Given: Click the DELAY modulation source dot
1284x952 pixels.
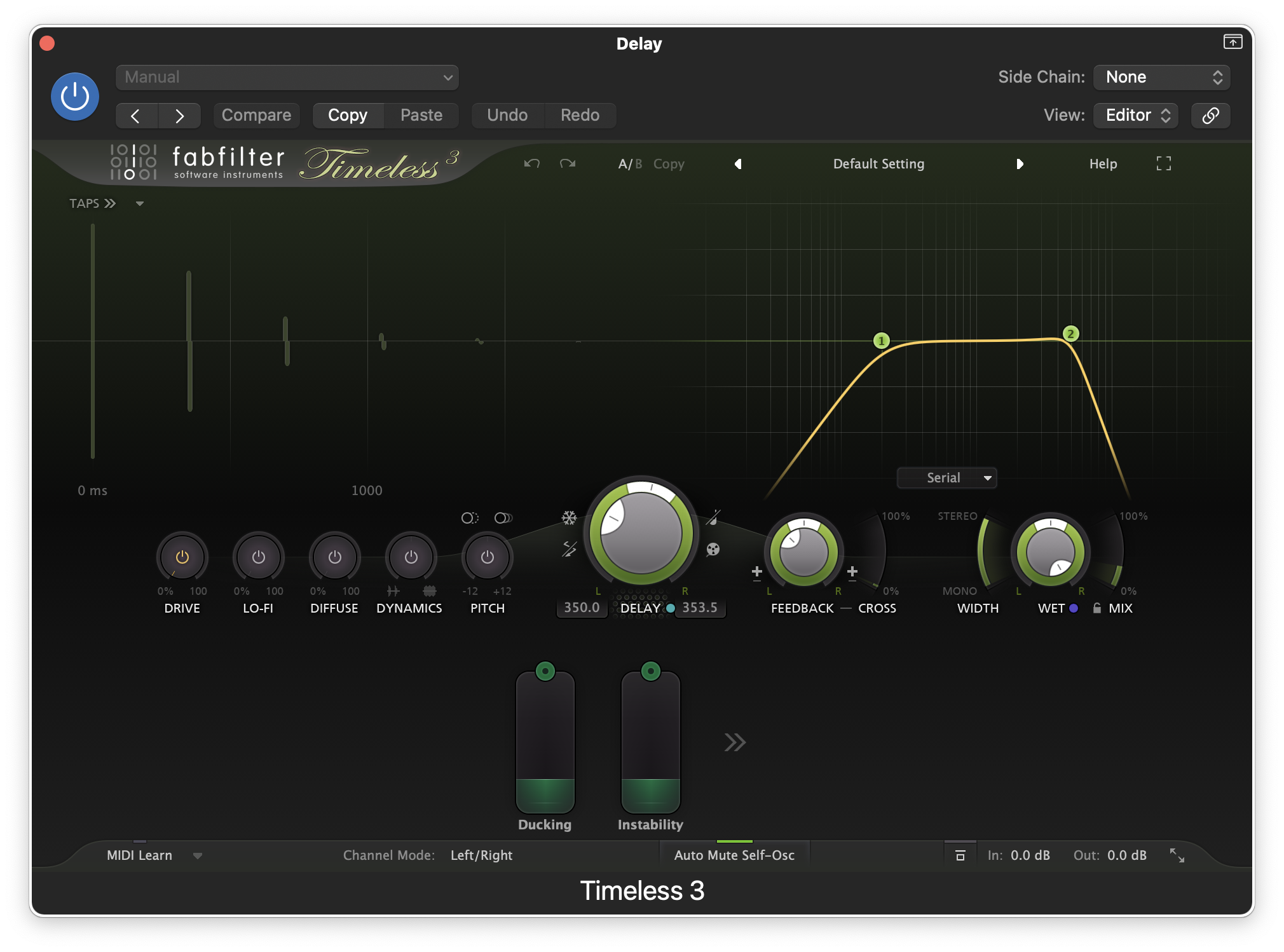Looking at the screenshot, I should coord(671,608).
